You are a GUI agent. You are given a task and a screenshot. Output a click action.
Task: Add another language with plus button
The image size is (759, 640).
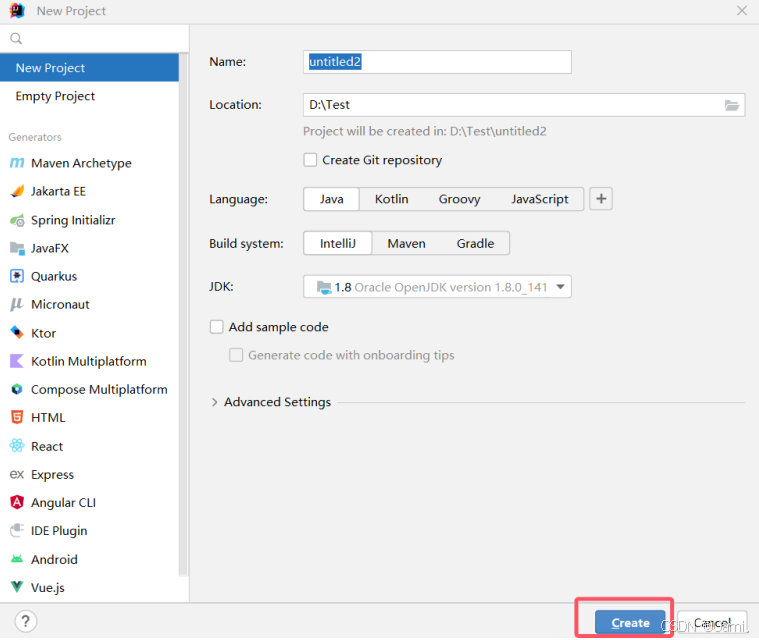click(601, 199)
